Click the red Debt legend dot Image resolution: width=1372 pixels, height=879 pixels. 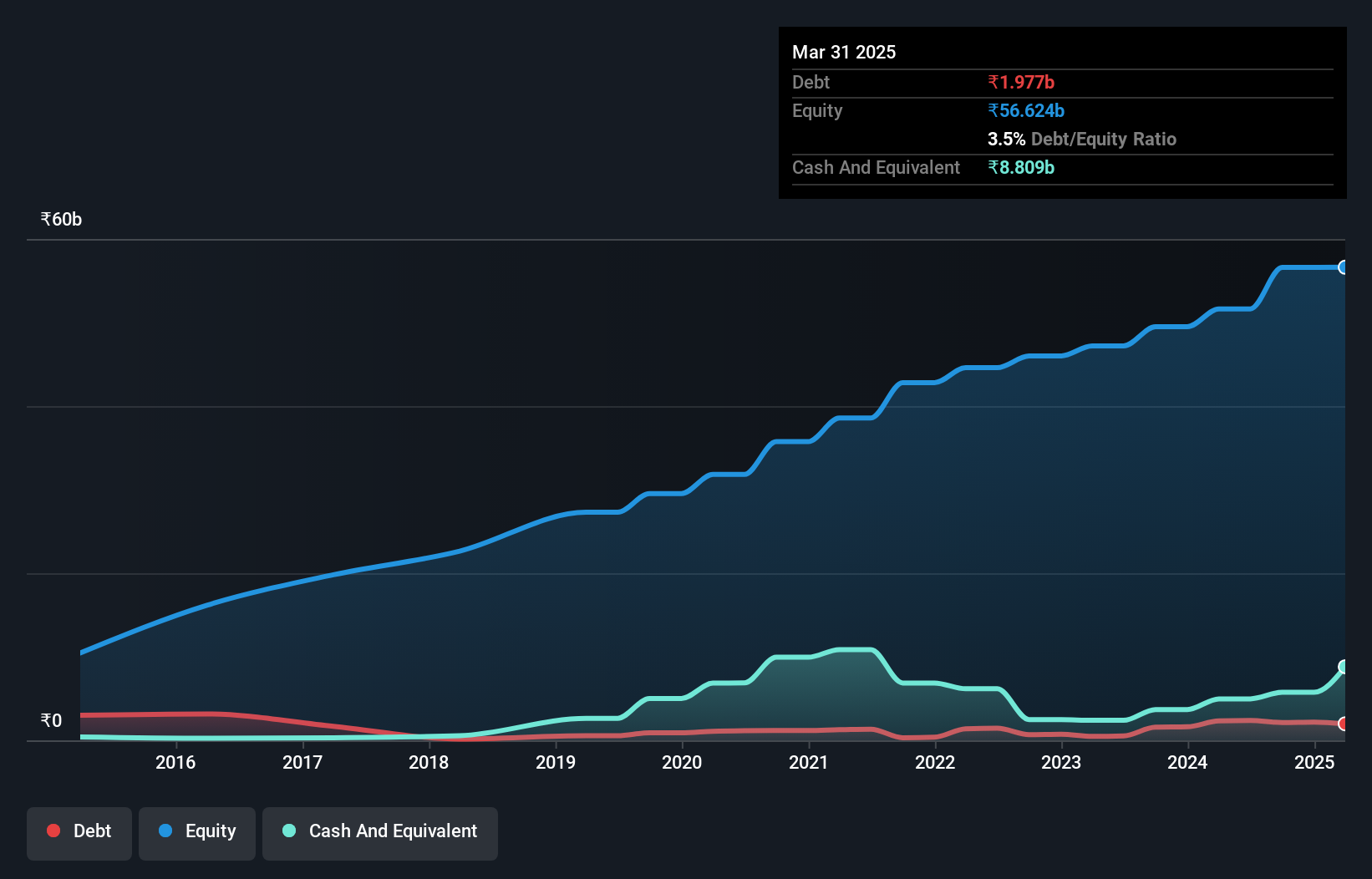click(53, 831)
